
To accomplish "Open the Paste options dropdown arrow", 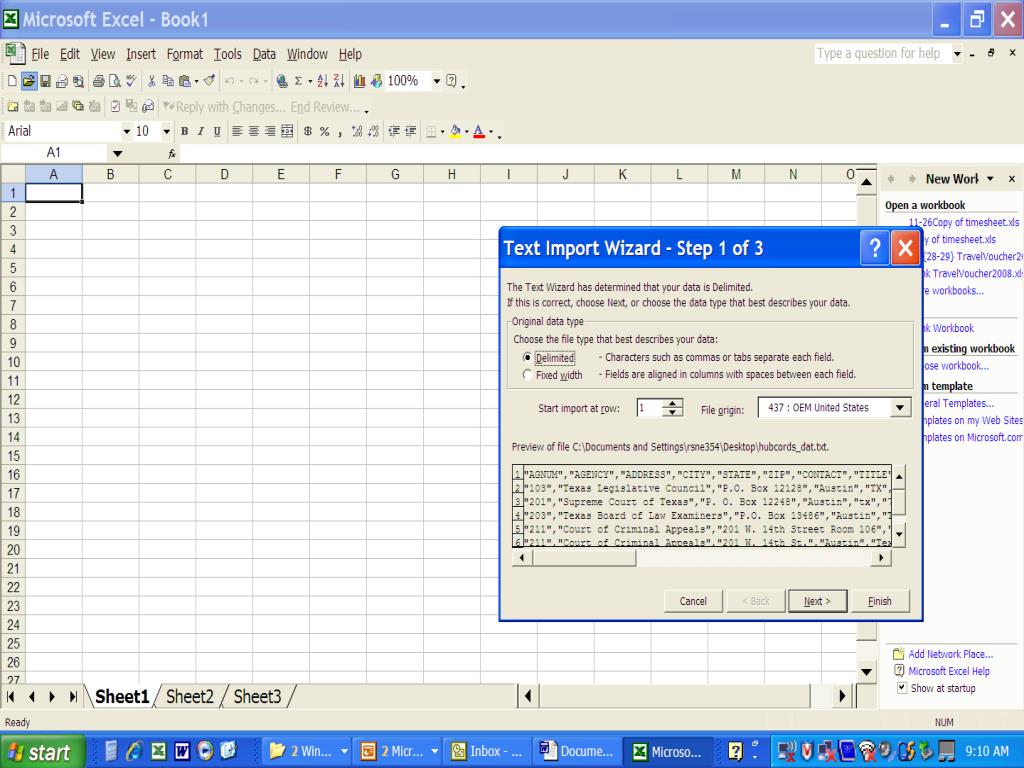I will (196, 81).
